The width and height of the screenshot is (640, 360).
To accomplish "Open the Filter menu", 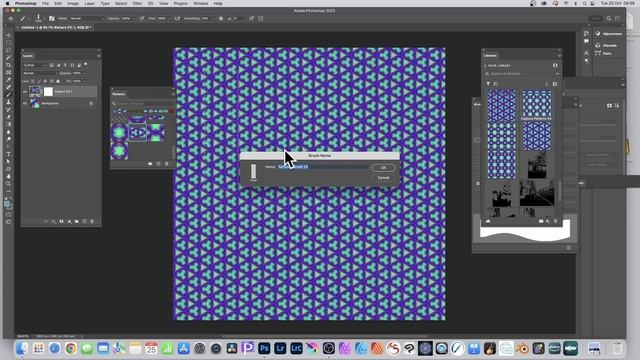I will (138, 3).
